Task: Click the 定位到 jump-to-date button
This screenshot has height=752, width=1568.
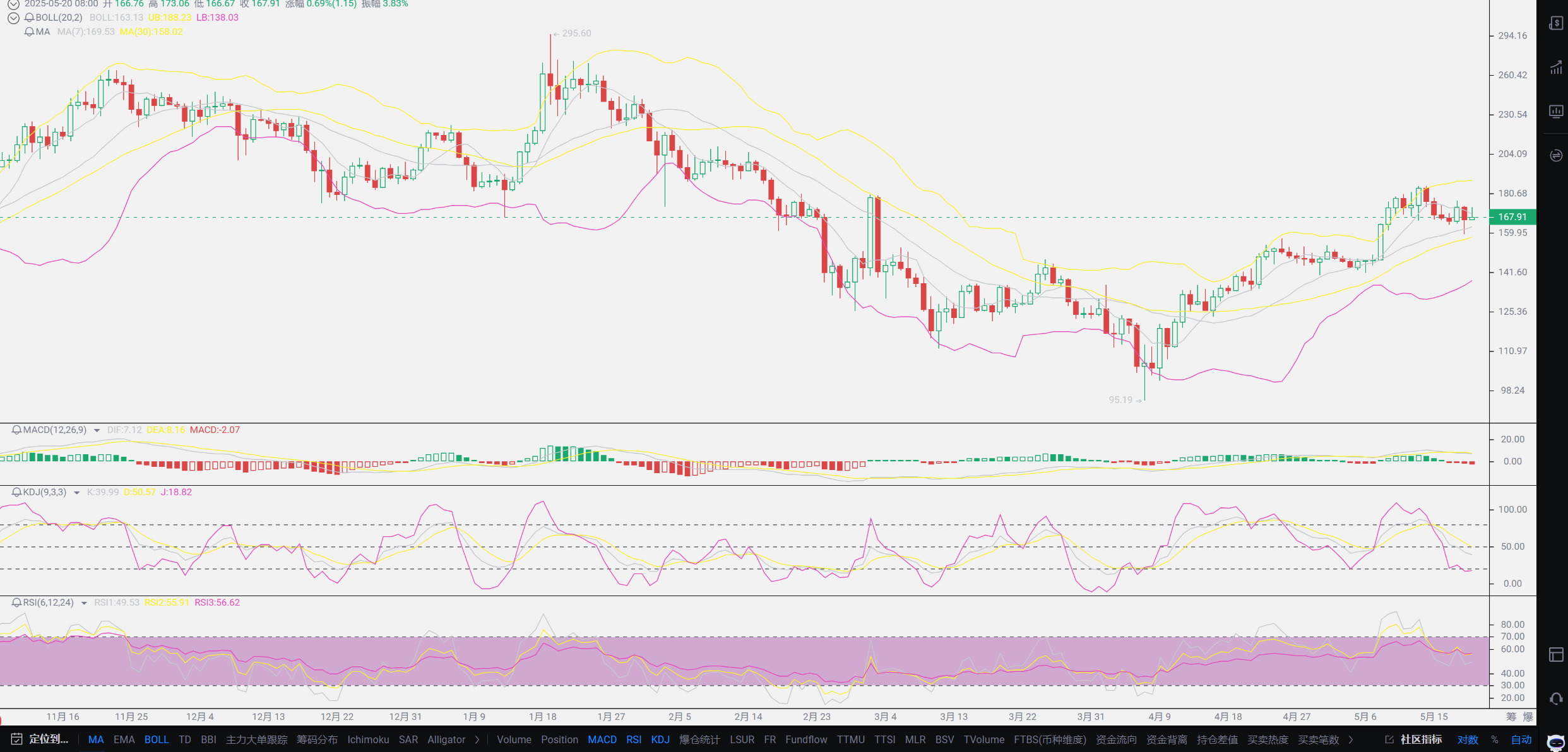Action: 48,739
